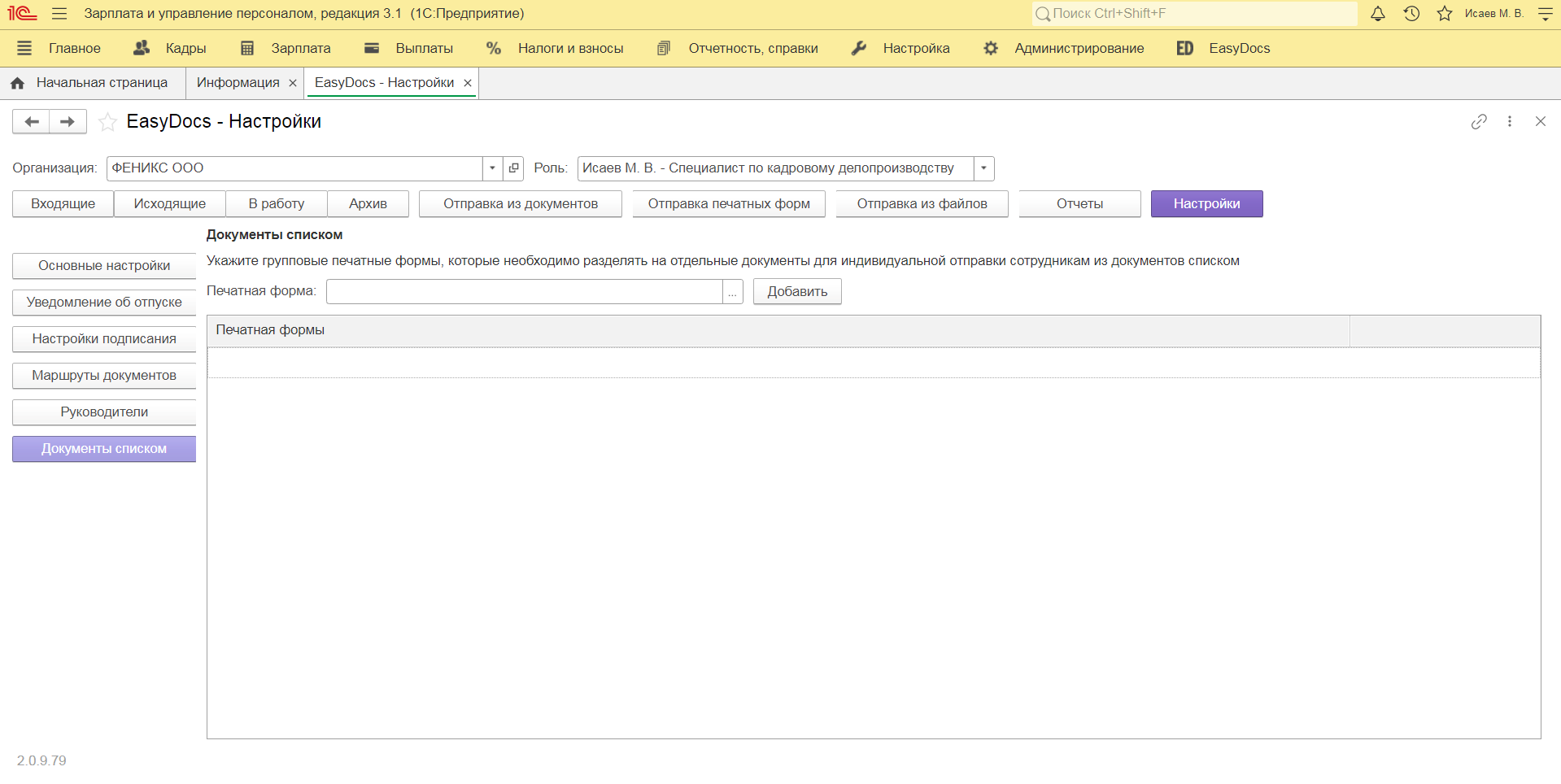
Task: Click the Добавить button
Action: (796, 291)
